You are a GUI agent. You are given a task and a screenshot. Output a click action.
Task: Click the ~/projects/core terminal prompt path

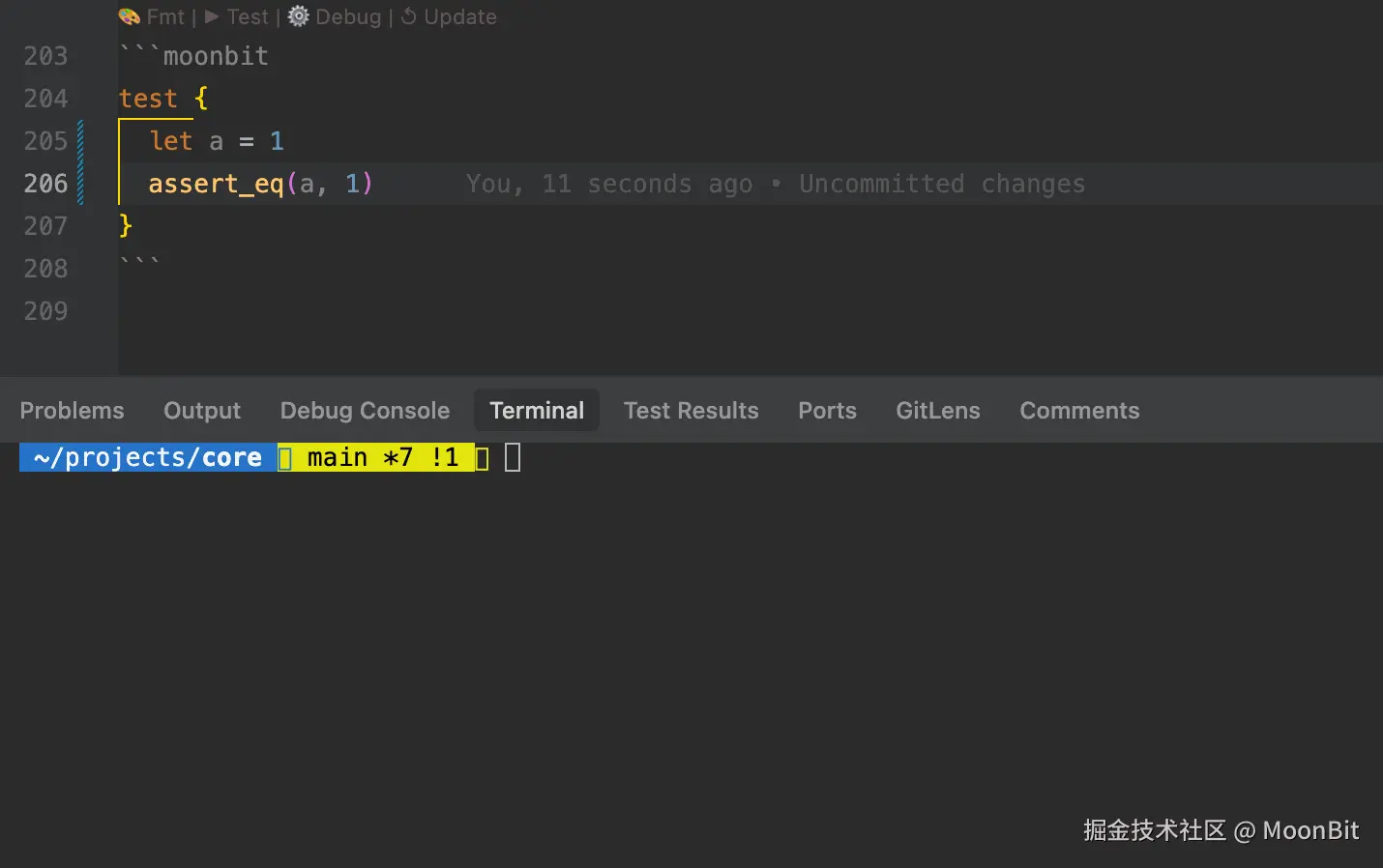148,457
